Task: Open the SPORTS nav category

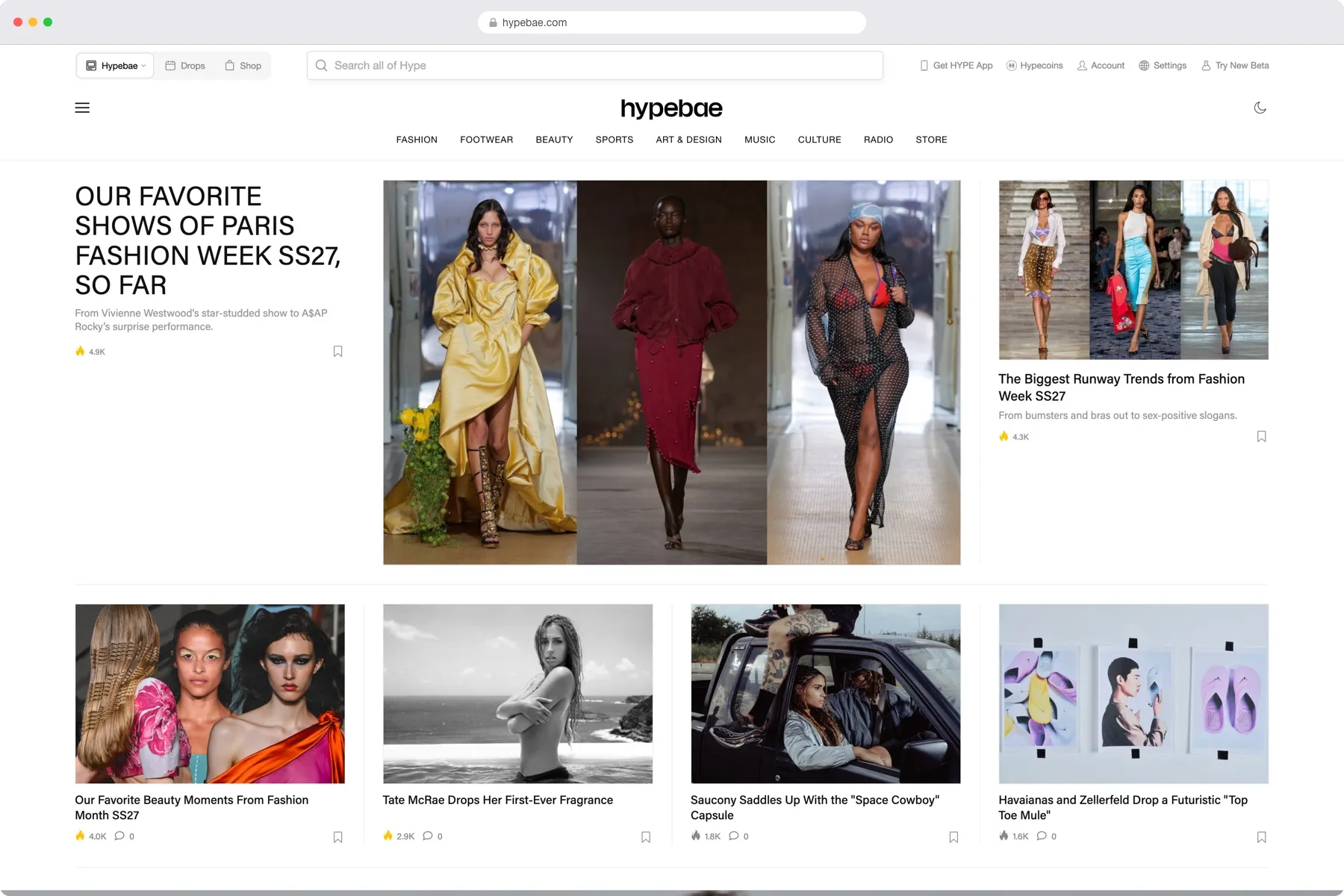Action: [x=615, y=140]
